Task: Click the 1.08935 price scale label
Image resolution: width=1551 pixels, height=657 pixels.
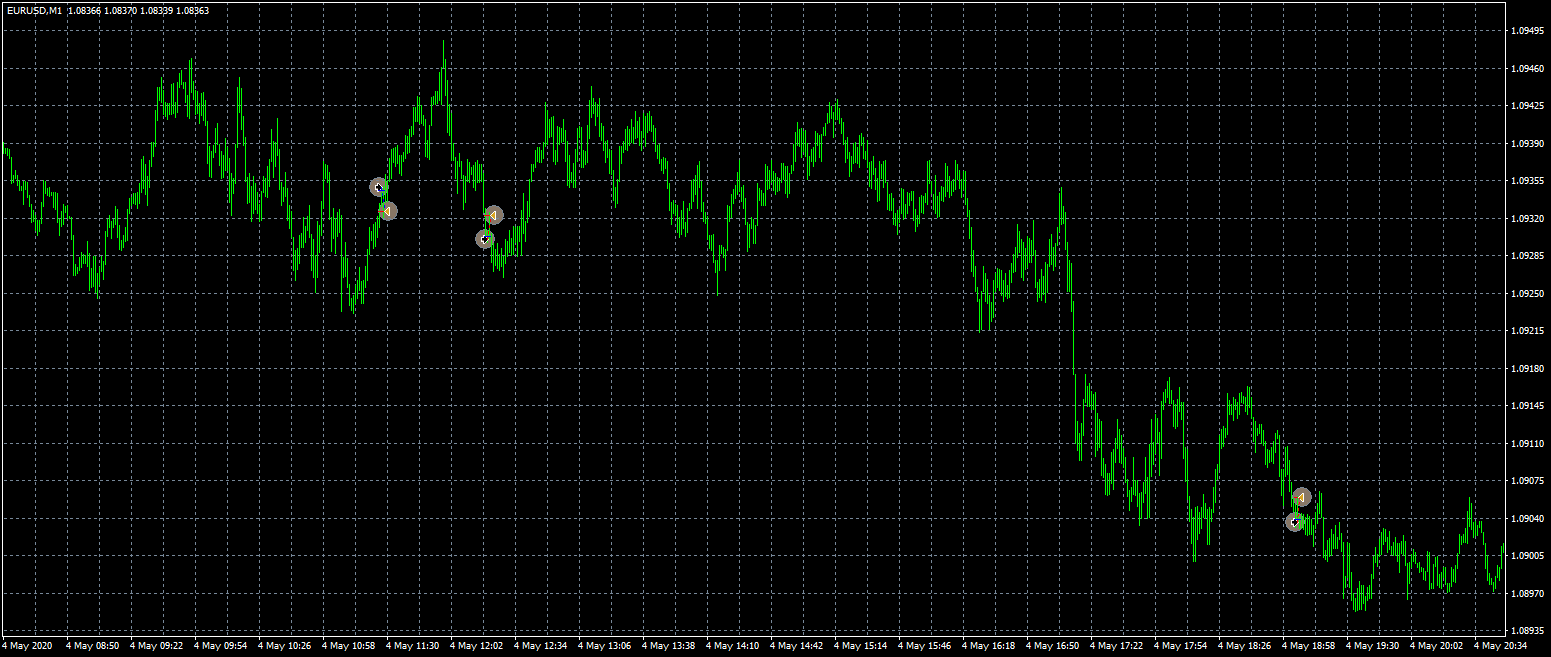Action: pos(1530,631)
